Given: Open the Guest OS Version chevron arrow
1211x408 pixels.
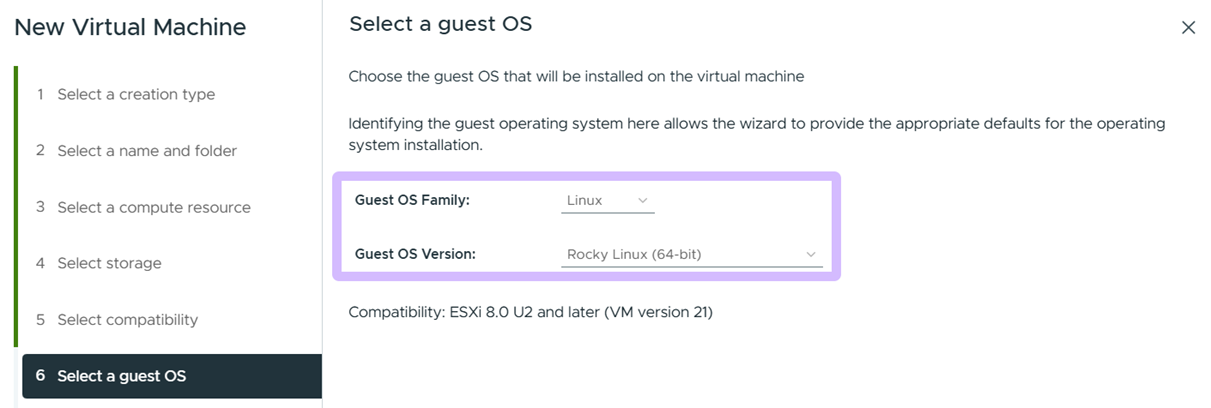Looking at the screenshot, I should click(811, 254).
